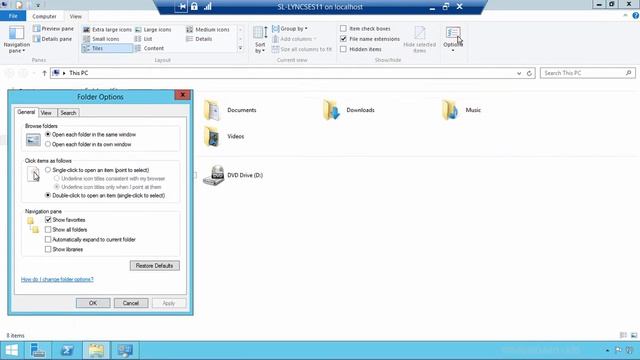Uncheck File name extensions

pos(343,39)
